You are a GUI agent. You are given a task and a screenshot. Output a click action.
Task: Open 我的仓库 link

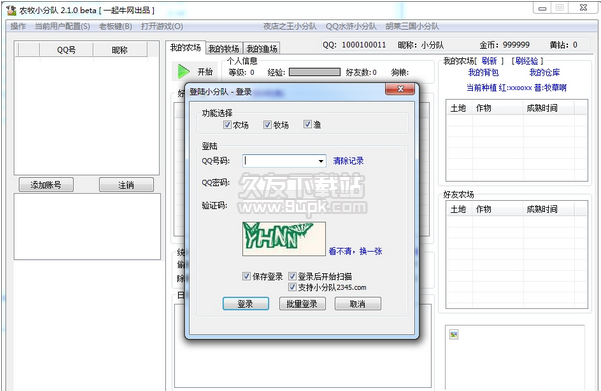[x=545, y=72]
